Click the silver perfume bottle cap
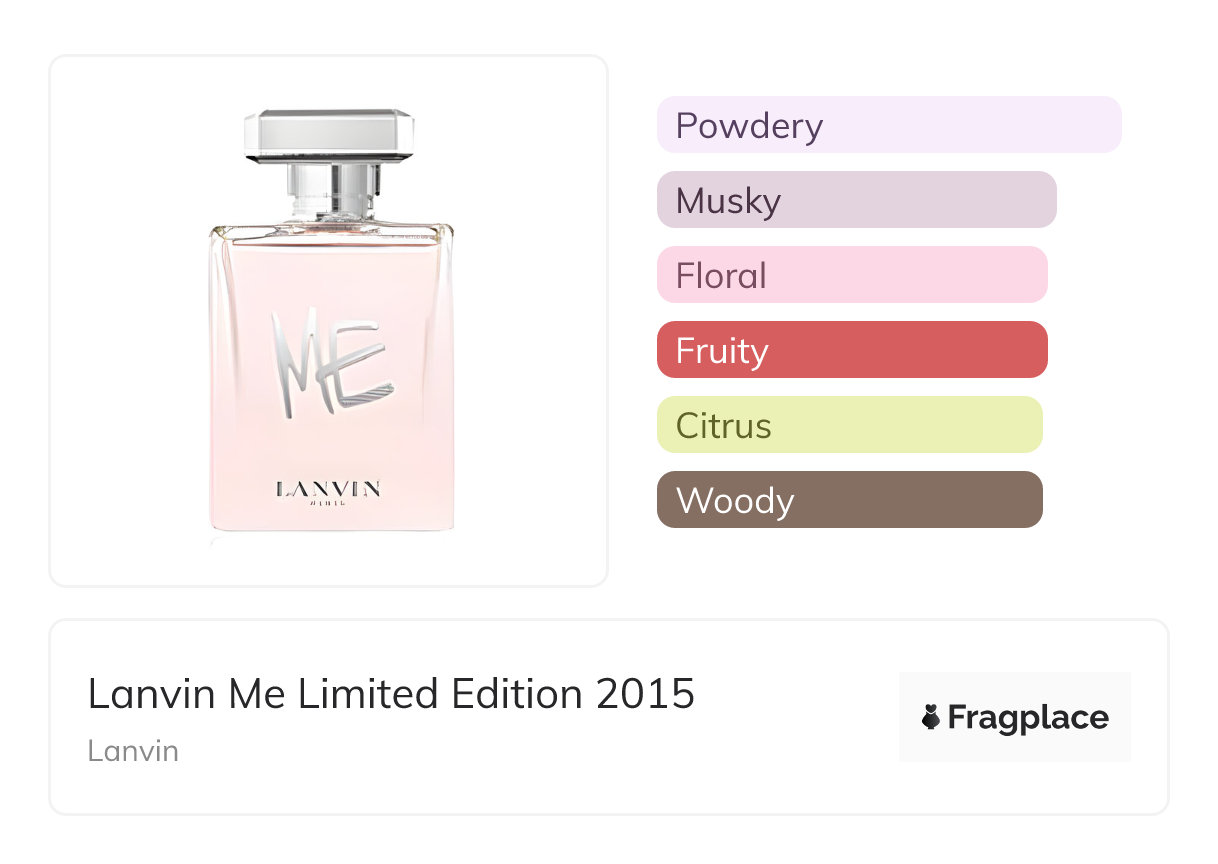Viewport: 1218px width, 864px height. tap(329, 135)
